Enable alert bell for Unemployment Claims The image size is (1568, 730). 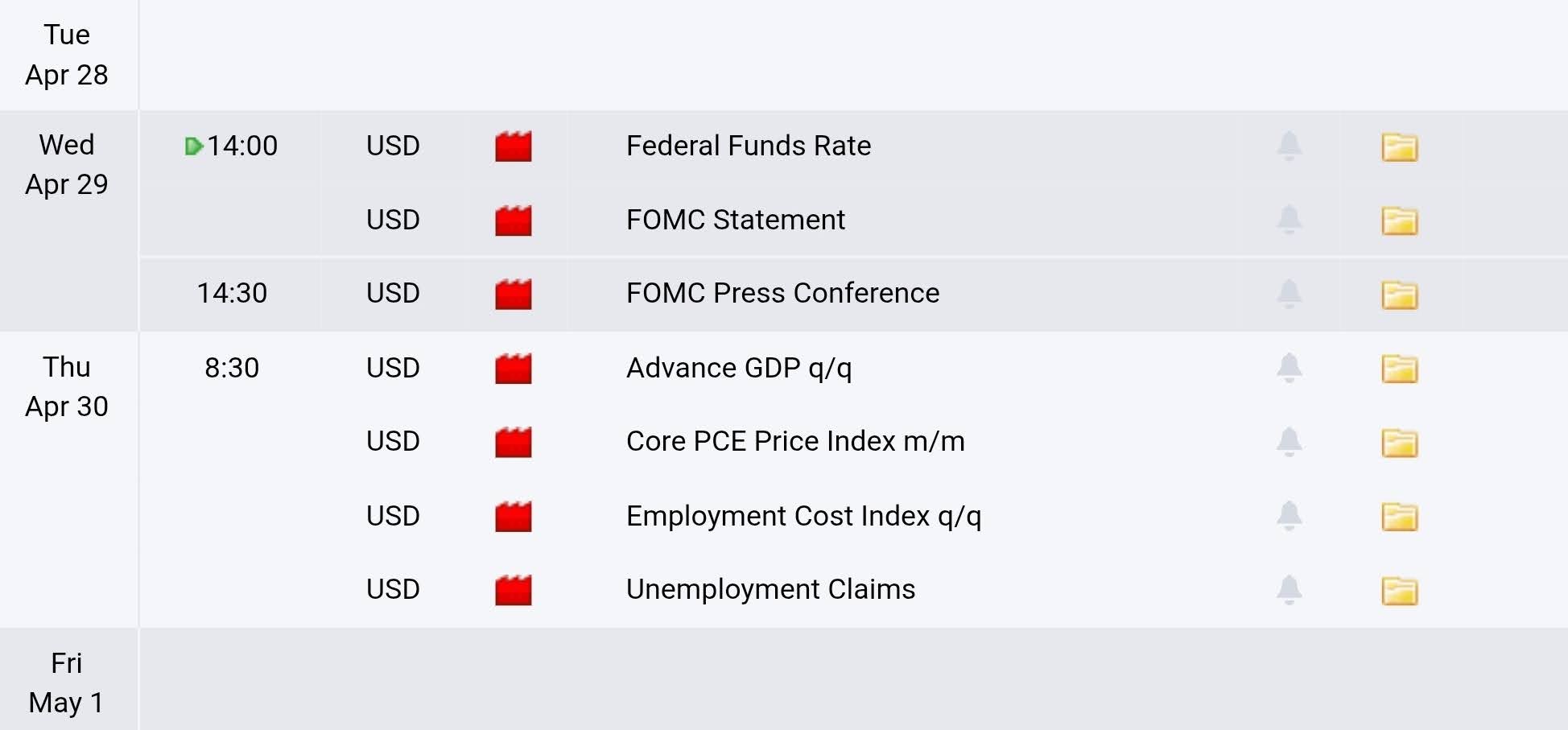[1289, 589]
